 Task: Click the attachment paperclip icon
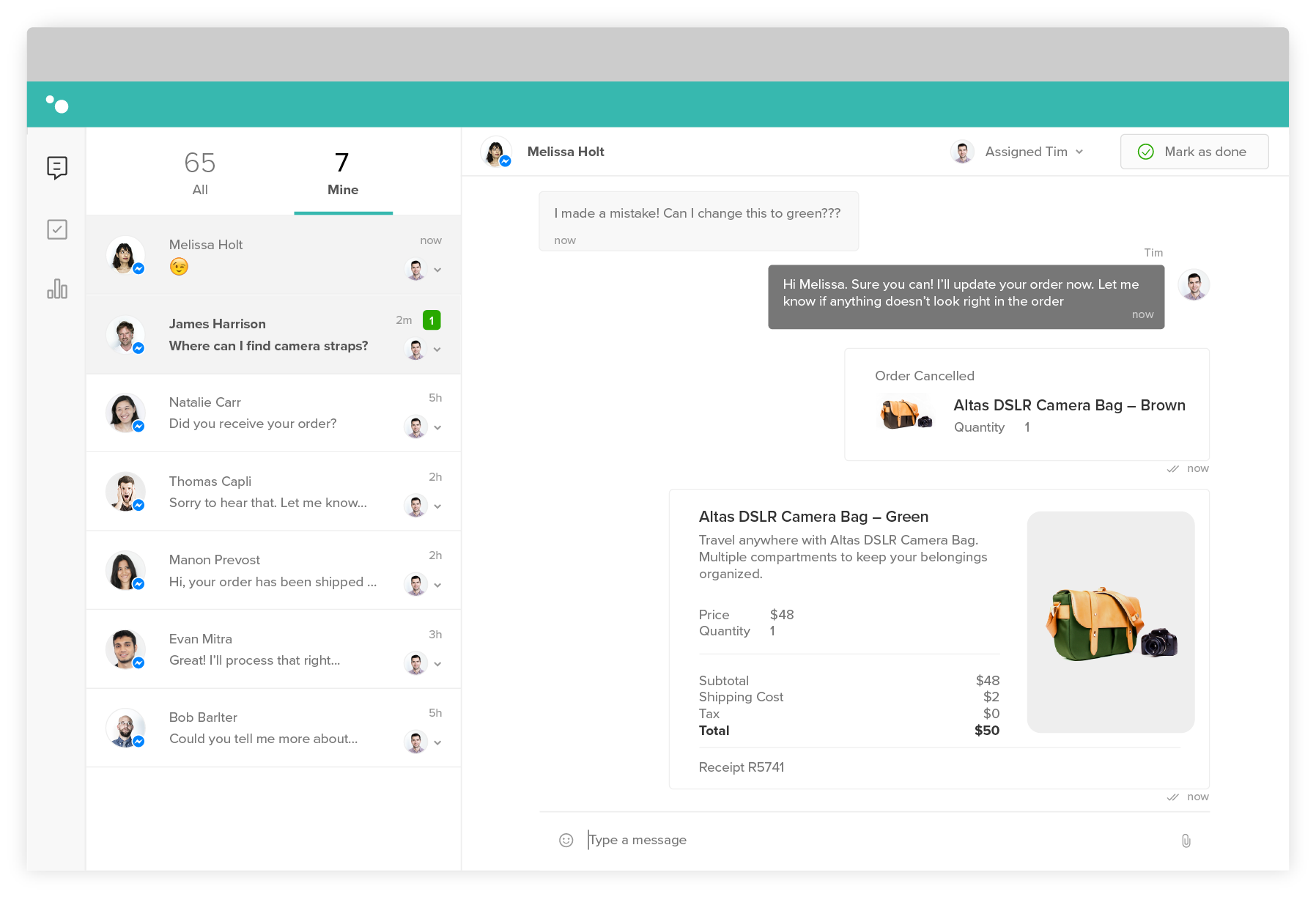(x=1186, y=841)
